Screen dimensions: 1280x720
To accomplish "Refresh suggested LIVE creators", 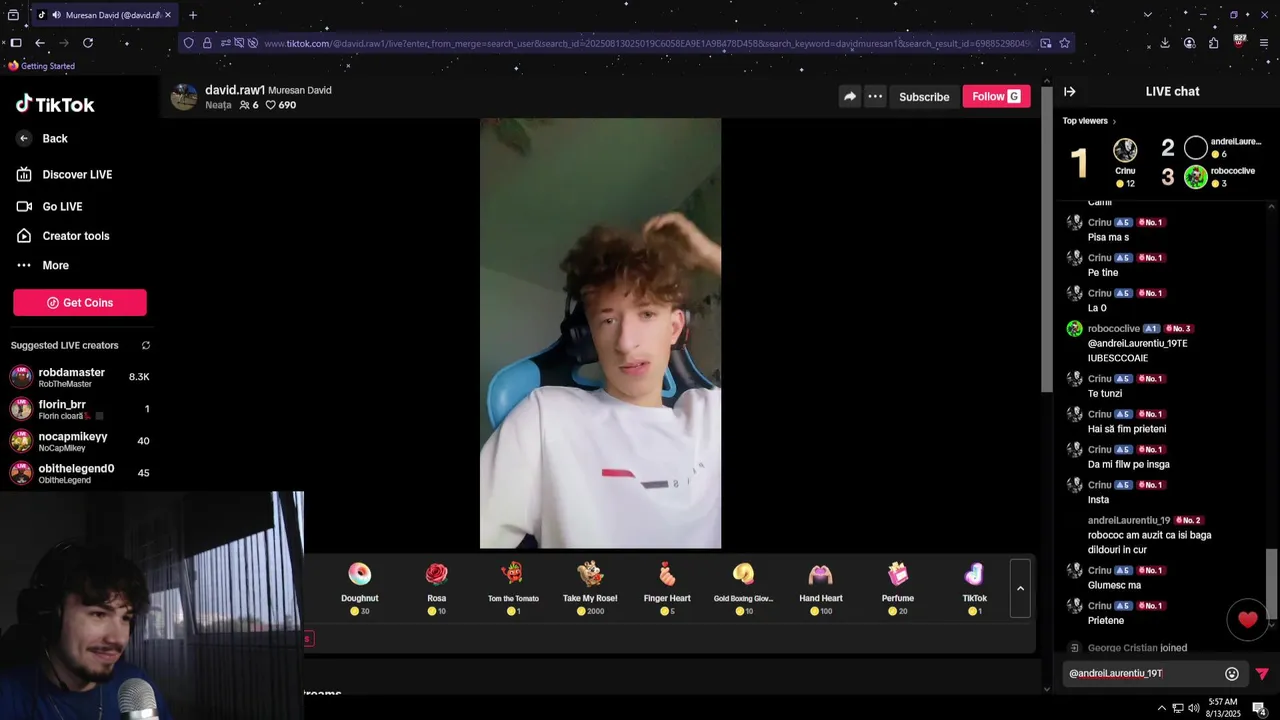I will tap(146, 345).
